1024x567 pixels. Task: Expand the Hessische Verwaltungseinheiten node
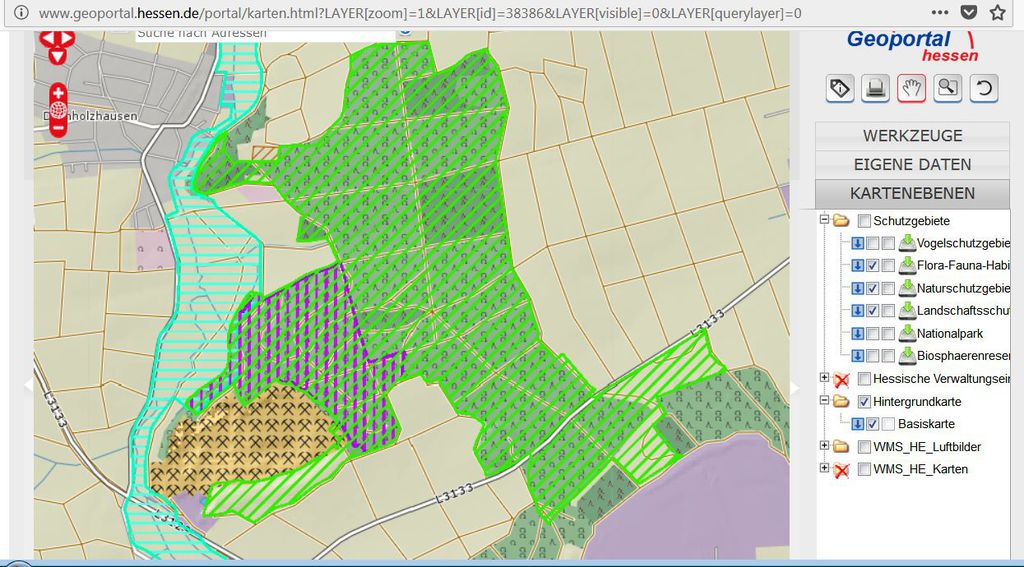824,378
